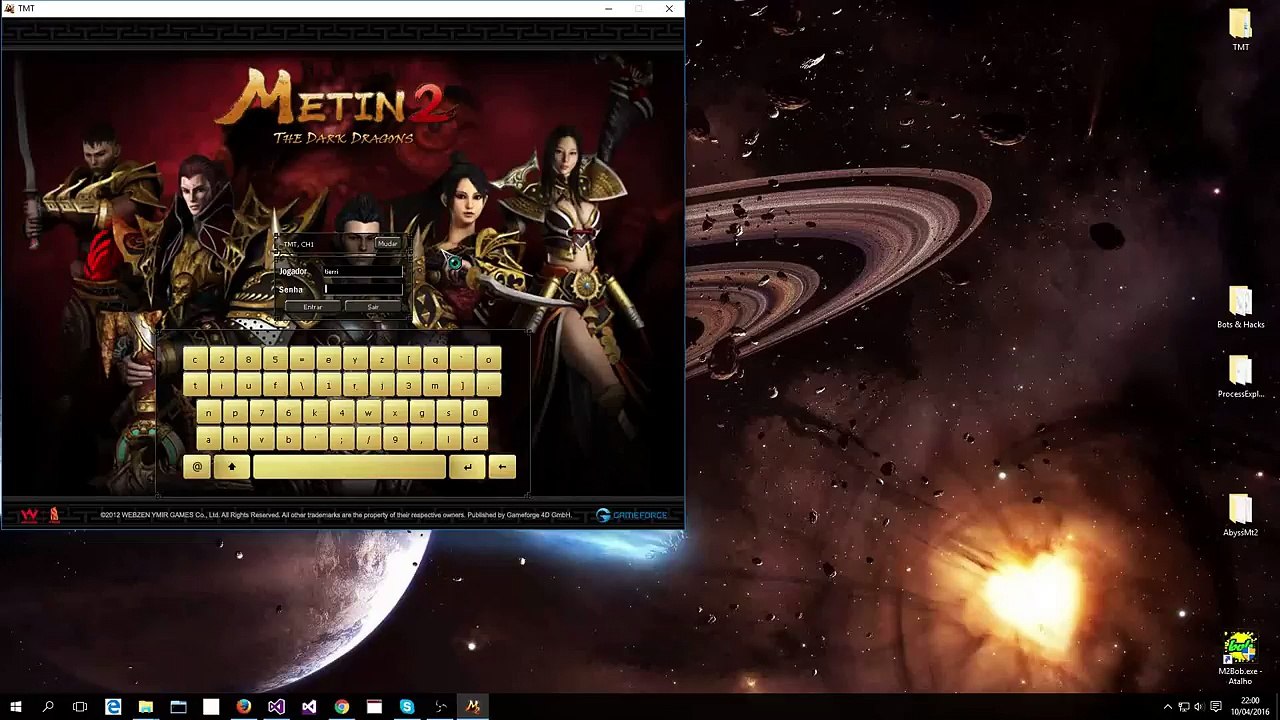1280x720 pixels.
Task: Click the Sair exit button
Action: pyautogui.click(x=373, y=307)
